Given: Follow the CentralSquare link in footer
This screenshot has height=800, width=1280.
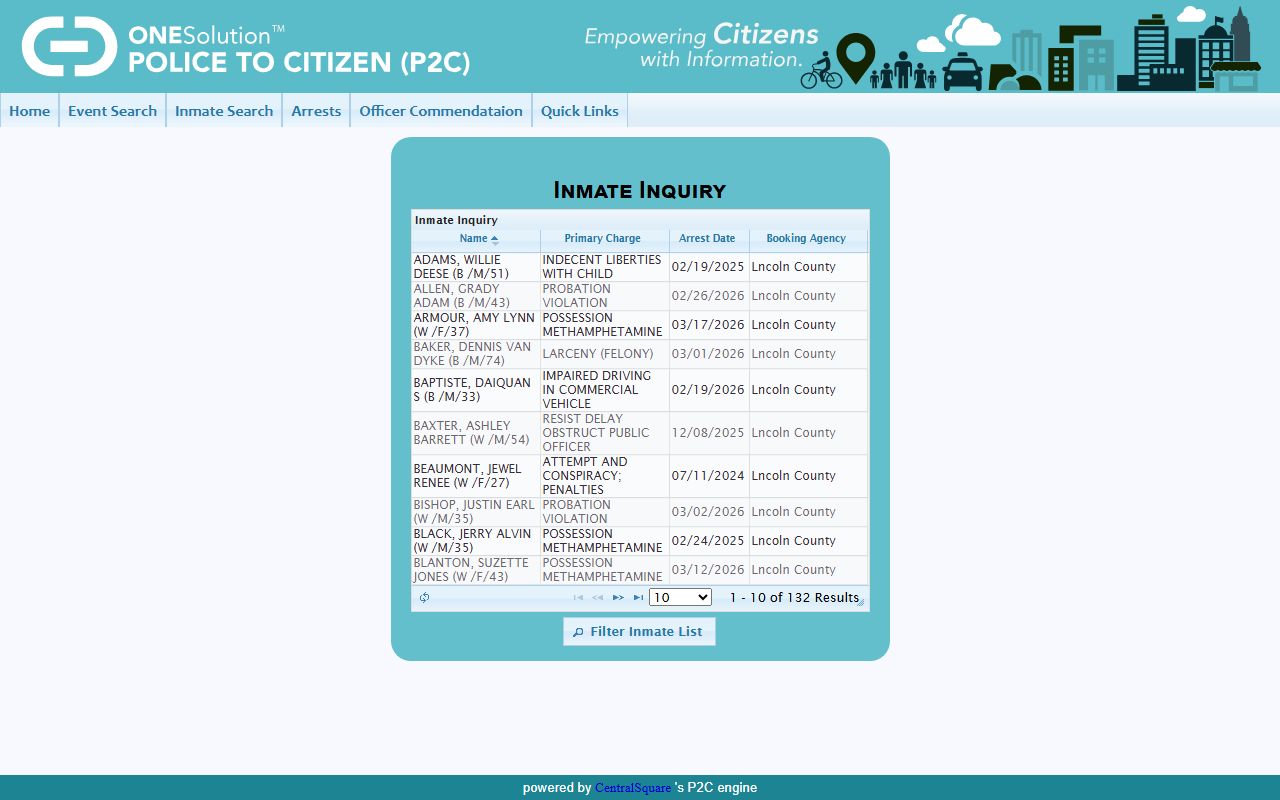Looking at the screenshot, I should pos(633,788).
